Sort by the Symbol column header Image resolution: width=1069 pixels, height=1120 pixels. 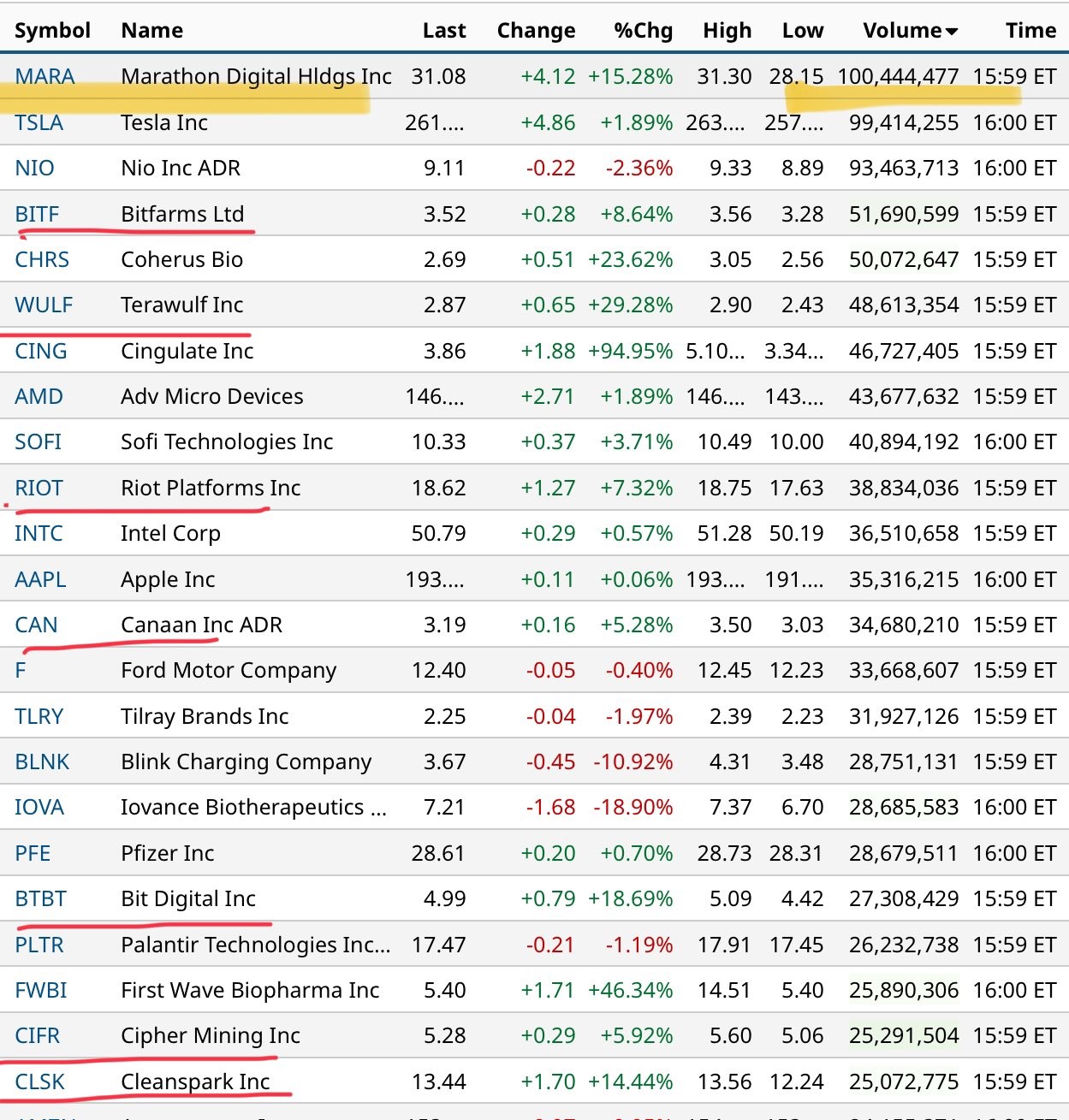pyautogui.click(x=52, y=31)
